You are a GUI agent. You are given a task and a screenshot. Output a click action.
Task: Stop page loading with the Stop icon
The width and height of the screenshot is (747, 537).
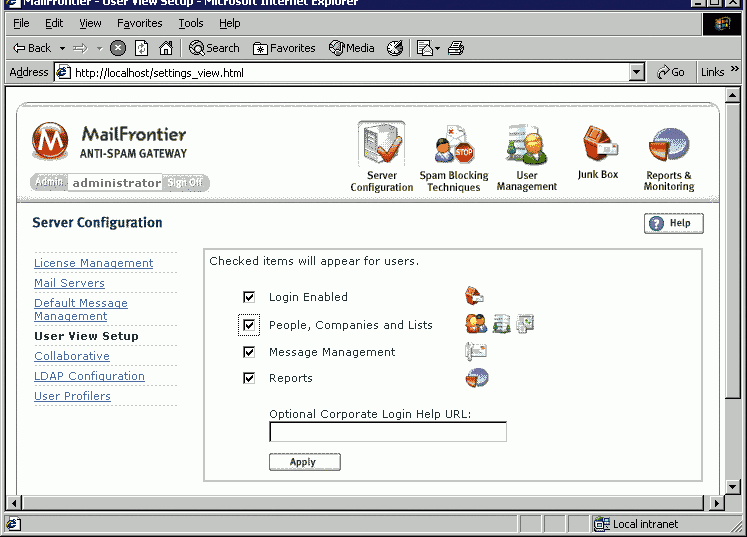pyautogui.click(x=118, y=48)
